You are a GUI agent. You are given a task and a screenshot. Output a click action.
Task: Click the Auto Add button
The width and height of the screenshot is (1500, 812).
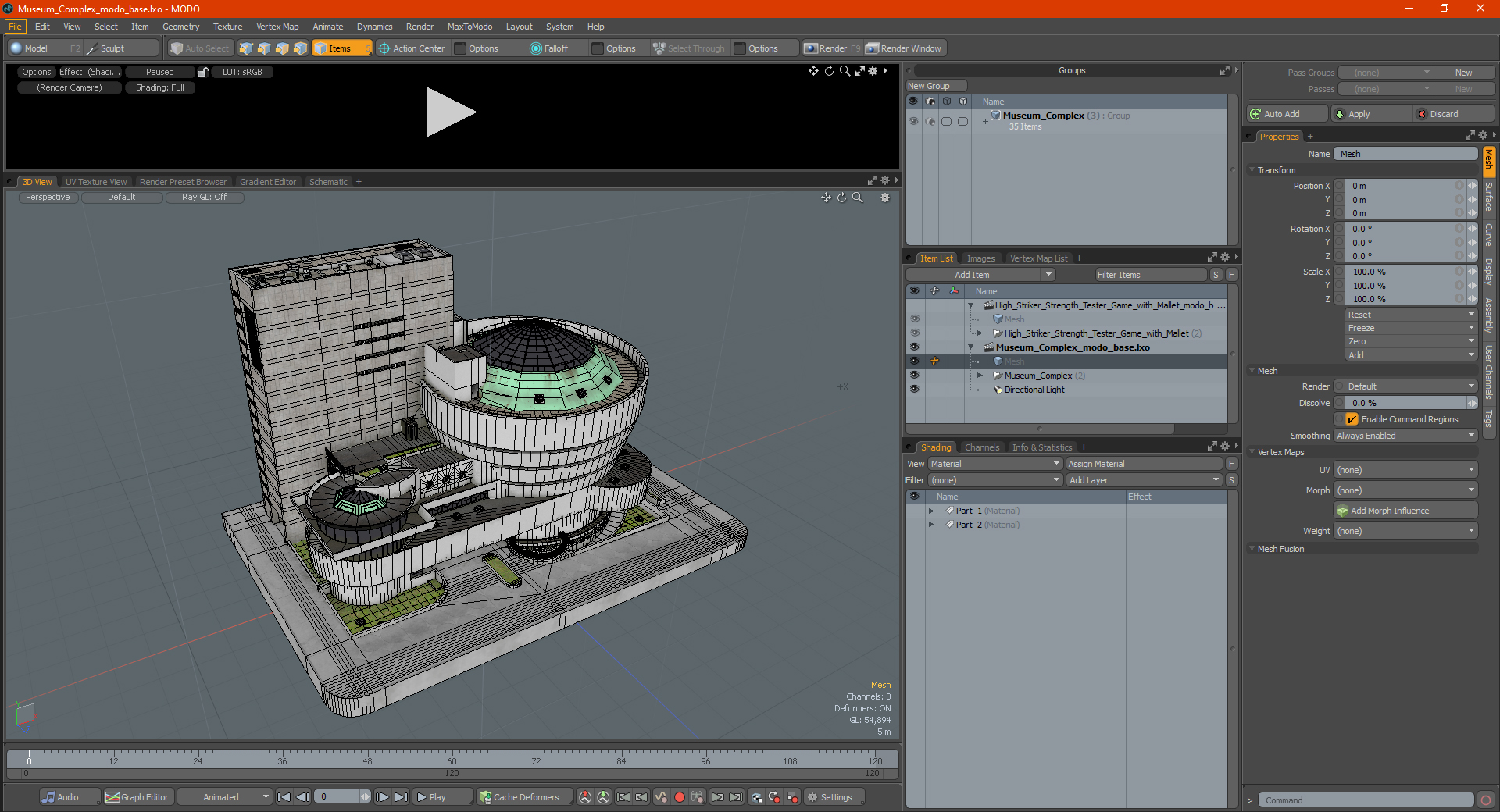click(x=1287, y=114)
